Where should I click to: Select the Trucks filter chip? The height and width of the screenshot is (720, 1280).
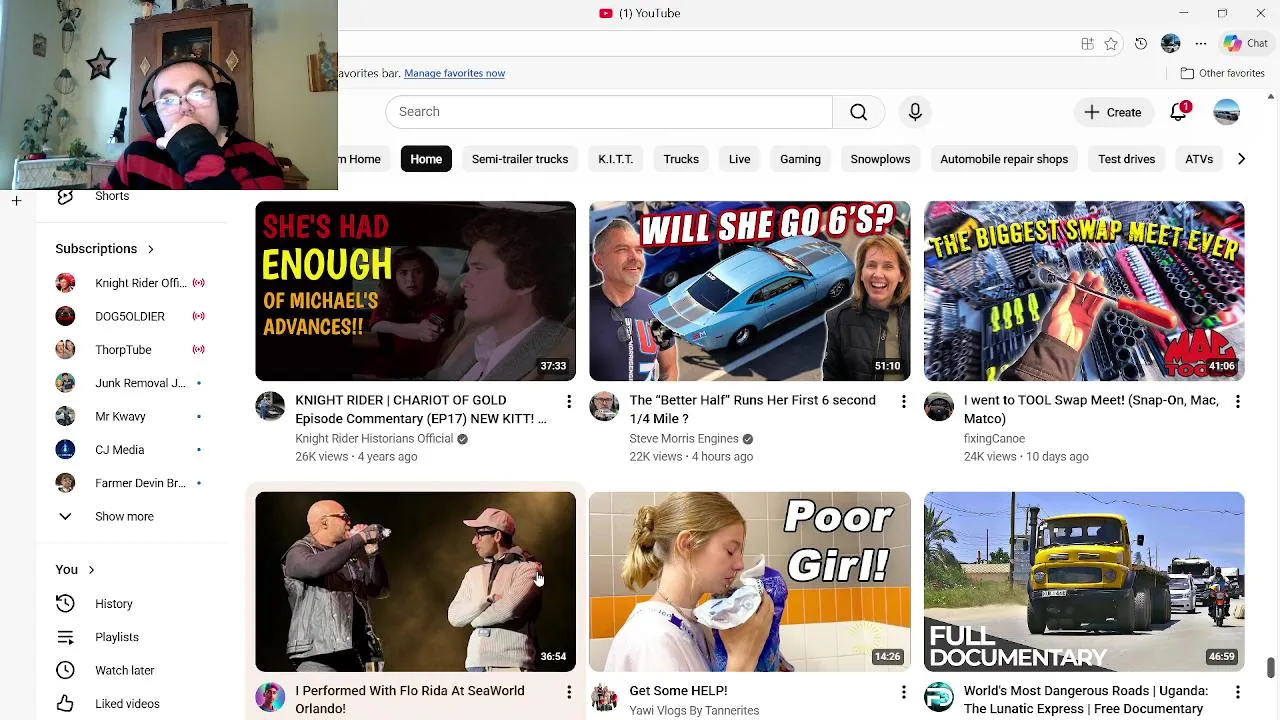[681, 159]
